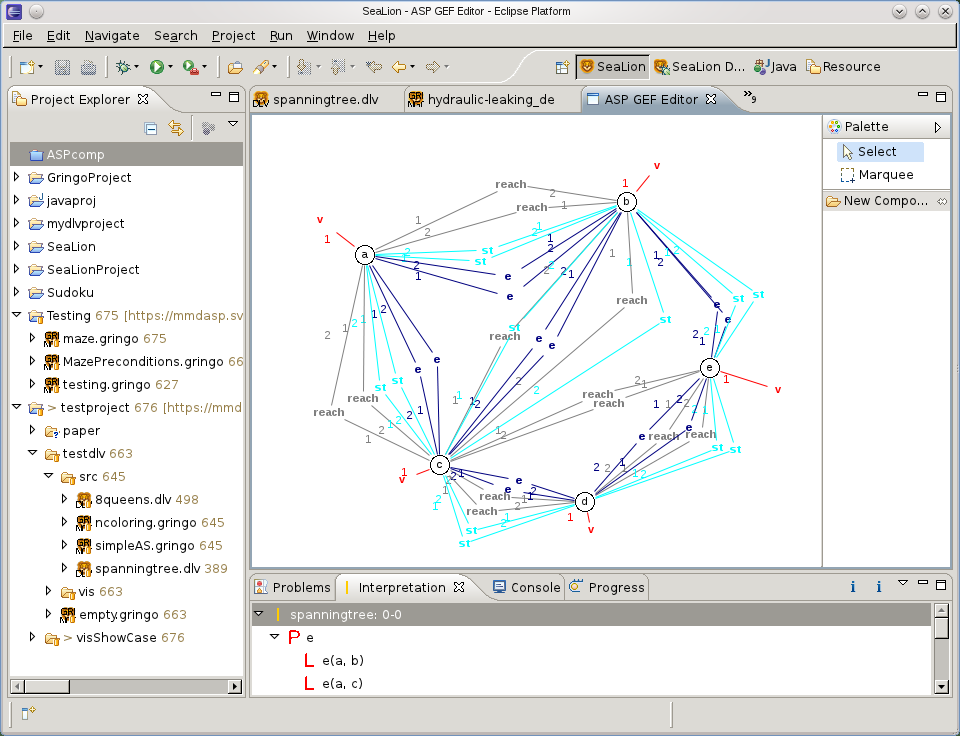Click the New wizard toolbar icon
The image size is (960, 736).
tap(27, 67)
